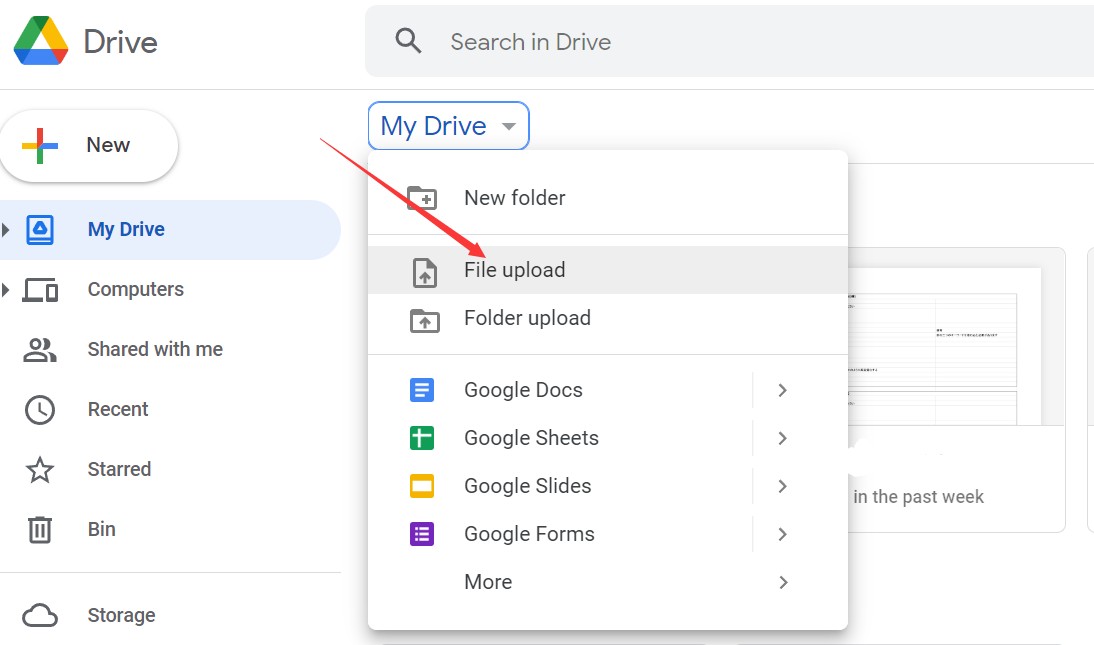The height and width of the screenshot is (645, 1094).
Task: Click the green Google Sheets icon
Action: 422,438
